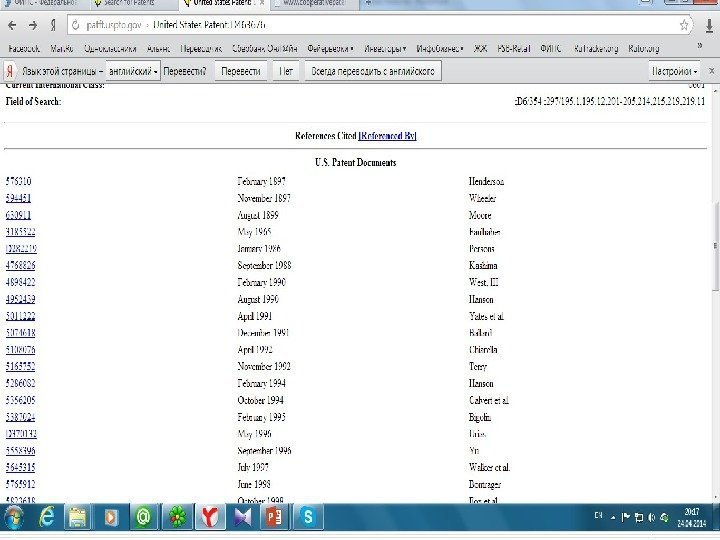
Task: Go back with the browser back arrow
Action: (x=12, y=25)
